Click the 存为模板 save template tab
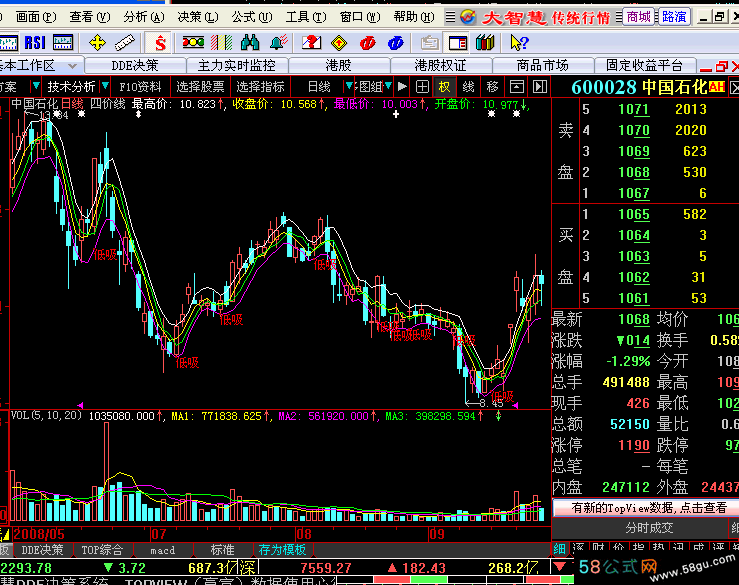 coord(282,550)
